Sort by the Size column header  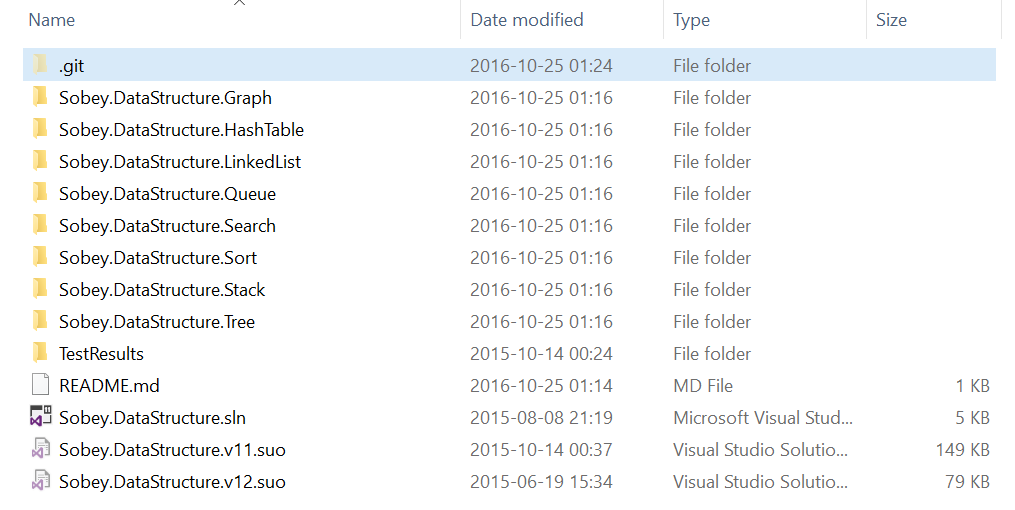click(x=891, y=20)
